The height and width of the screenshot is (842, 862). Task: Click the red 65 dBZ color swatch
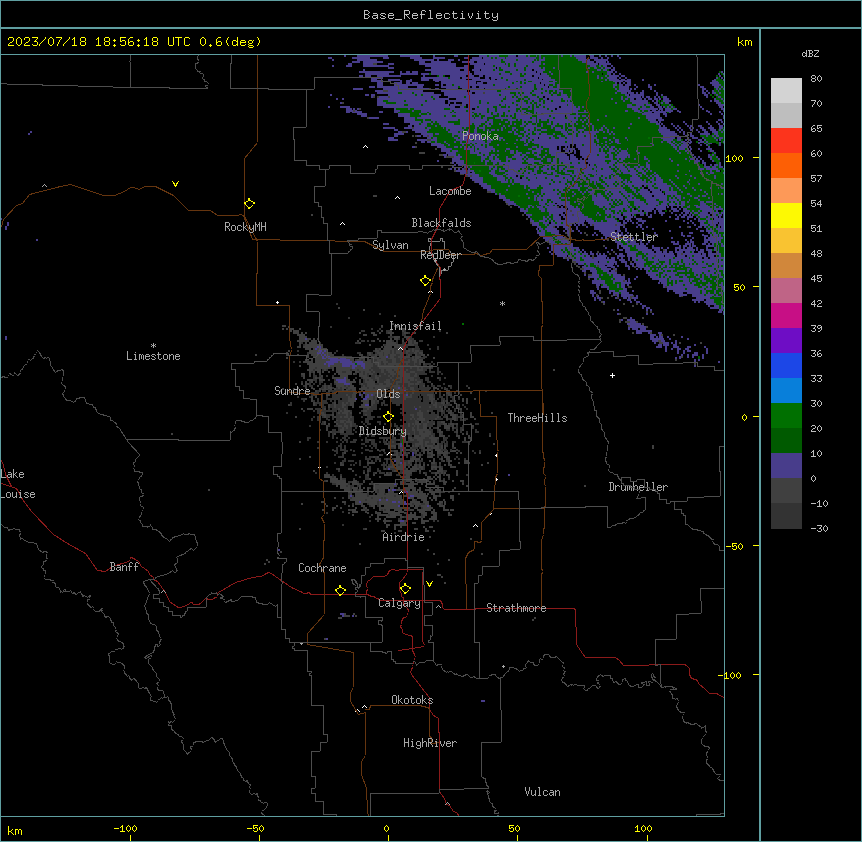(x=786, y=140)
